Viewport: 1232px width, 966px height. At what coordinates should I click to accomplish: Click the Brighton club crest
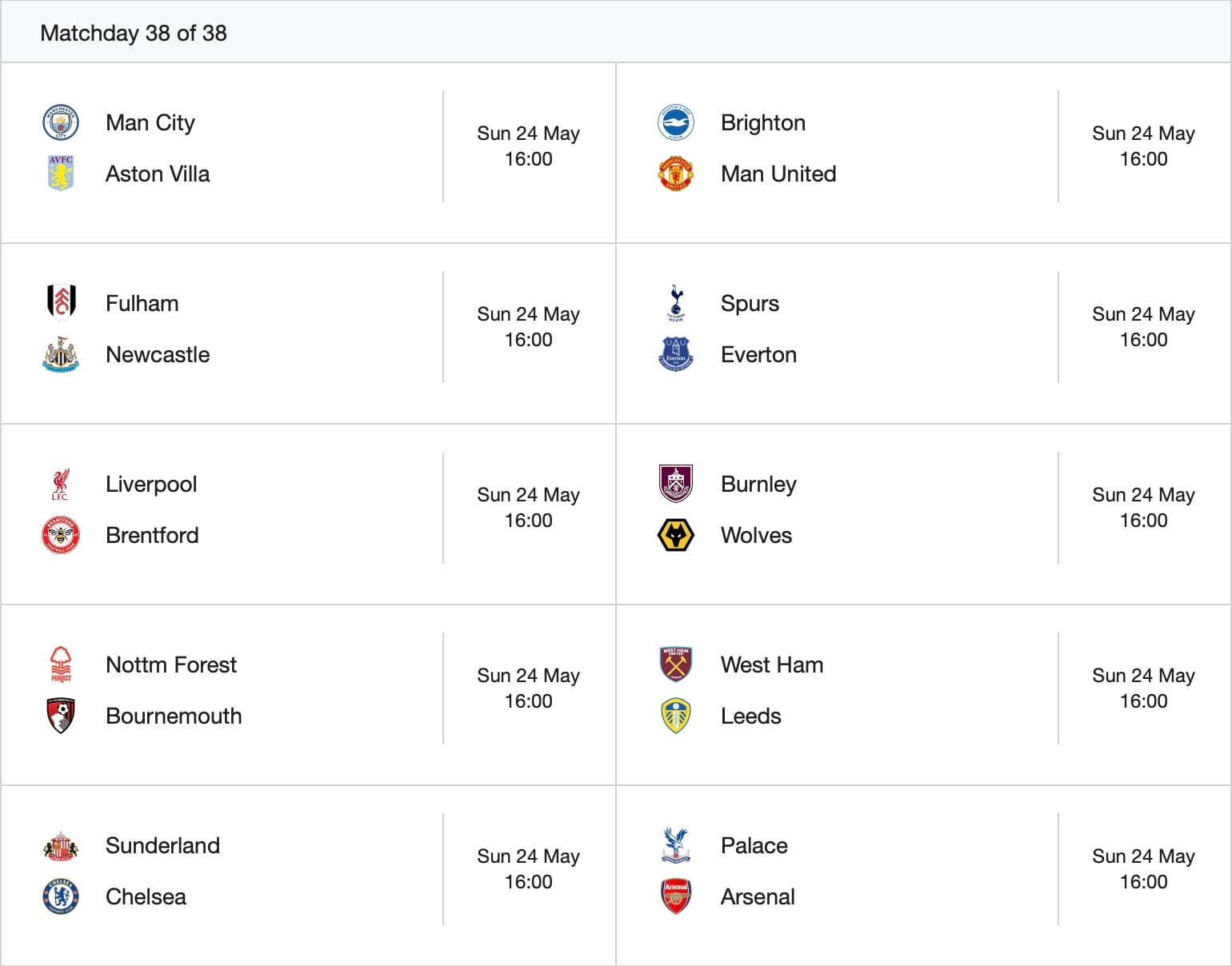(x=676, y=122)
